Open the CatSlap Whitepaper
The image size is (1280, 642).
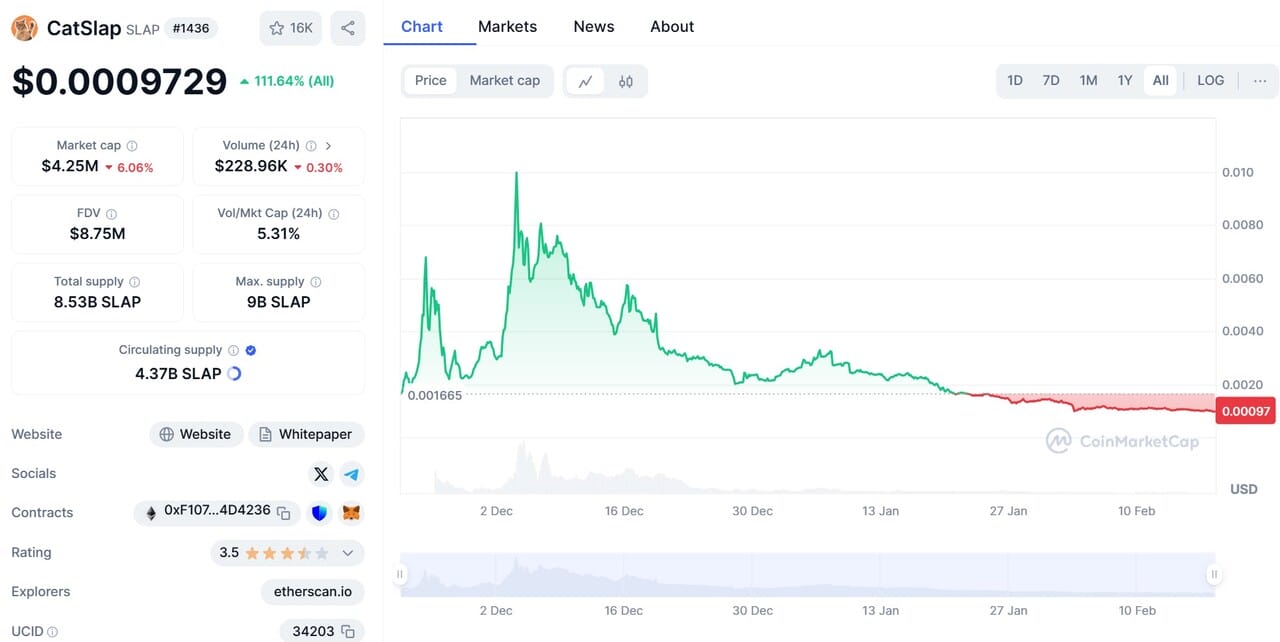coord(306,434)
